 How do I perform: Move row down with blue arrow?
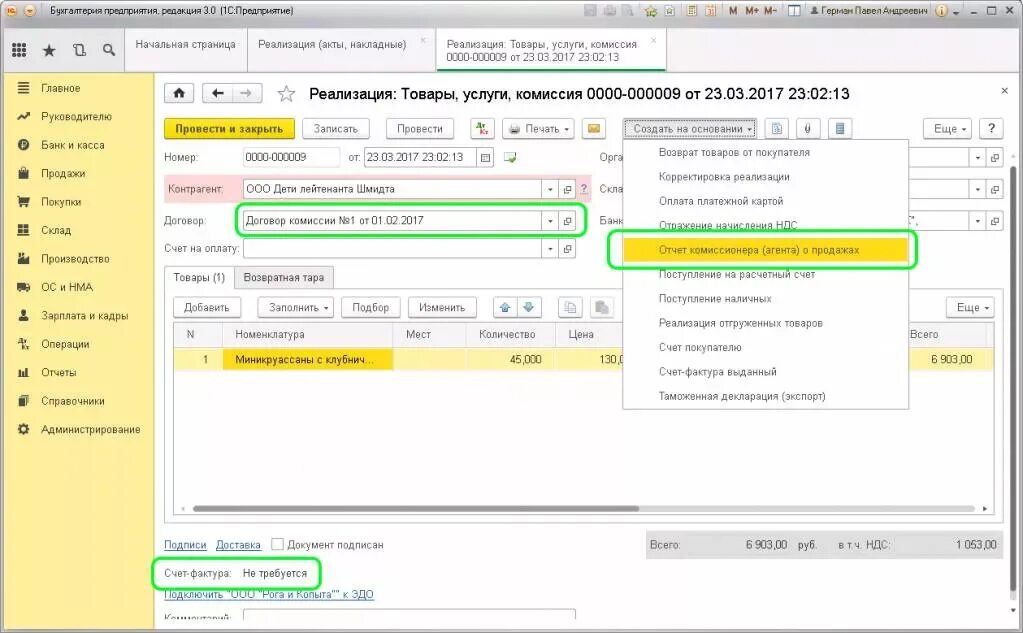pos(528,307)
